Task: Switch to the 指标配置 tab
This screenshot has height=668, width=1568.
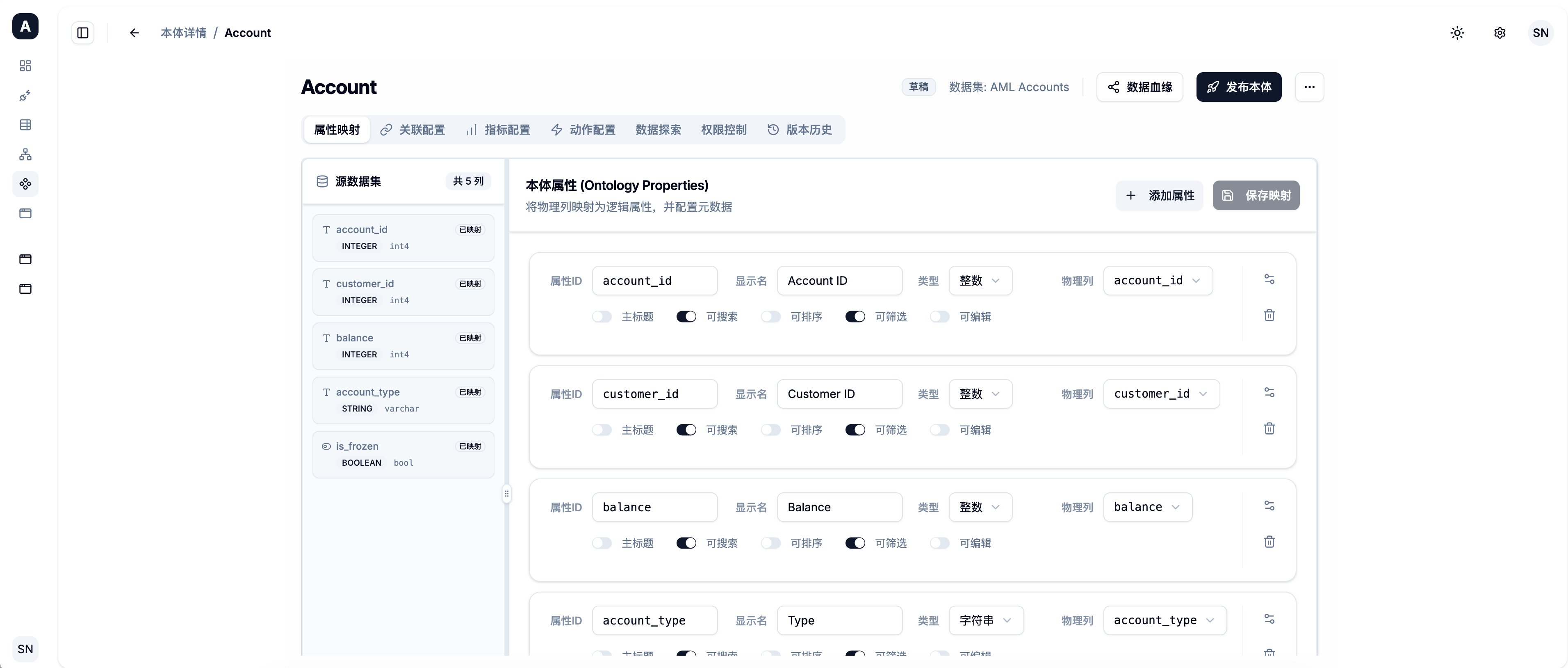Action: click(498, 130)
